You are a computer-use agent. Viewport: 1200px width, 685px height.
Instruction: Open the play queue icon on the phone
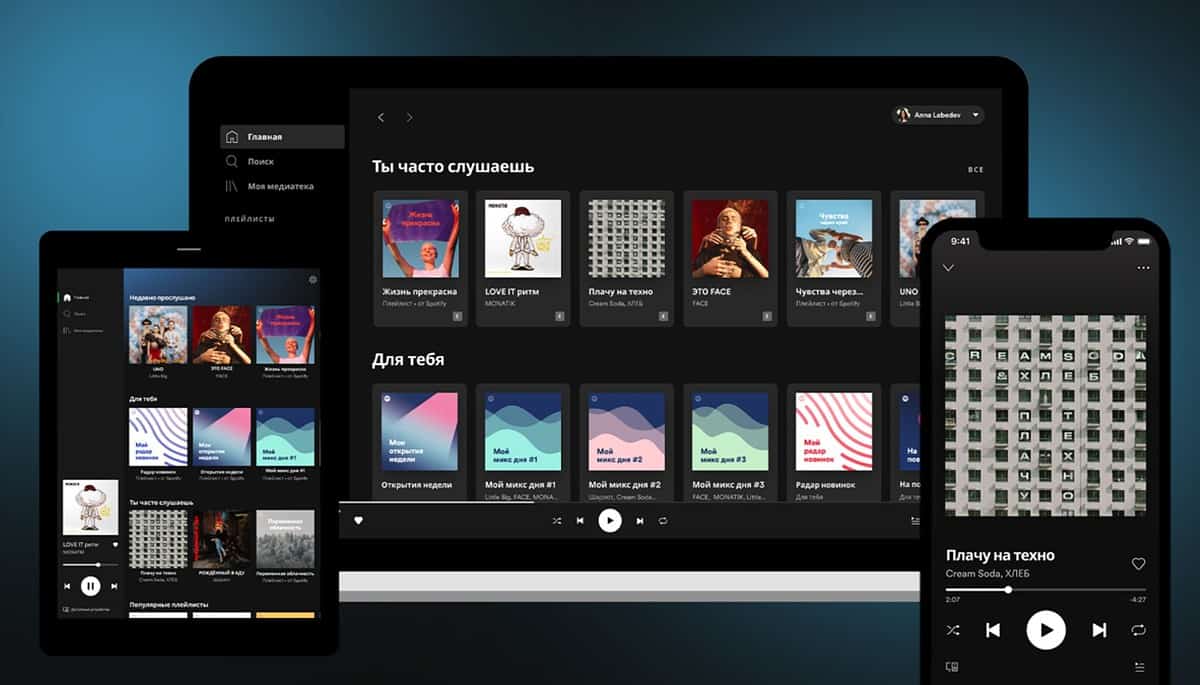click(x=1138, y=666)
